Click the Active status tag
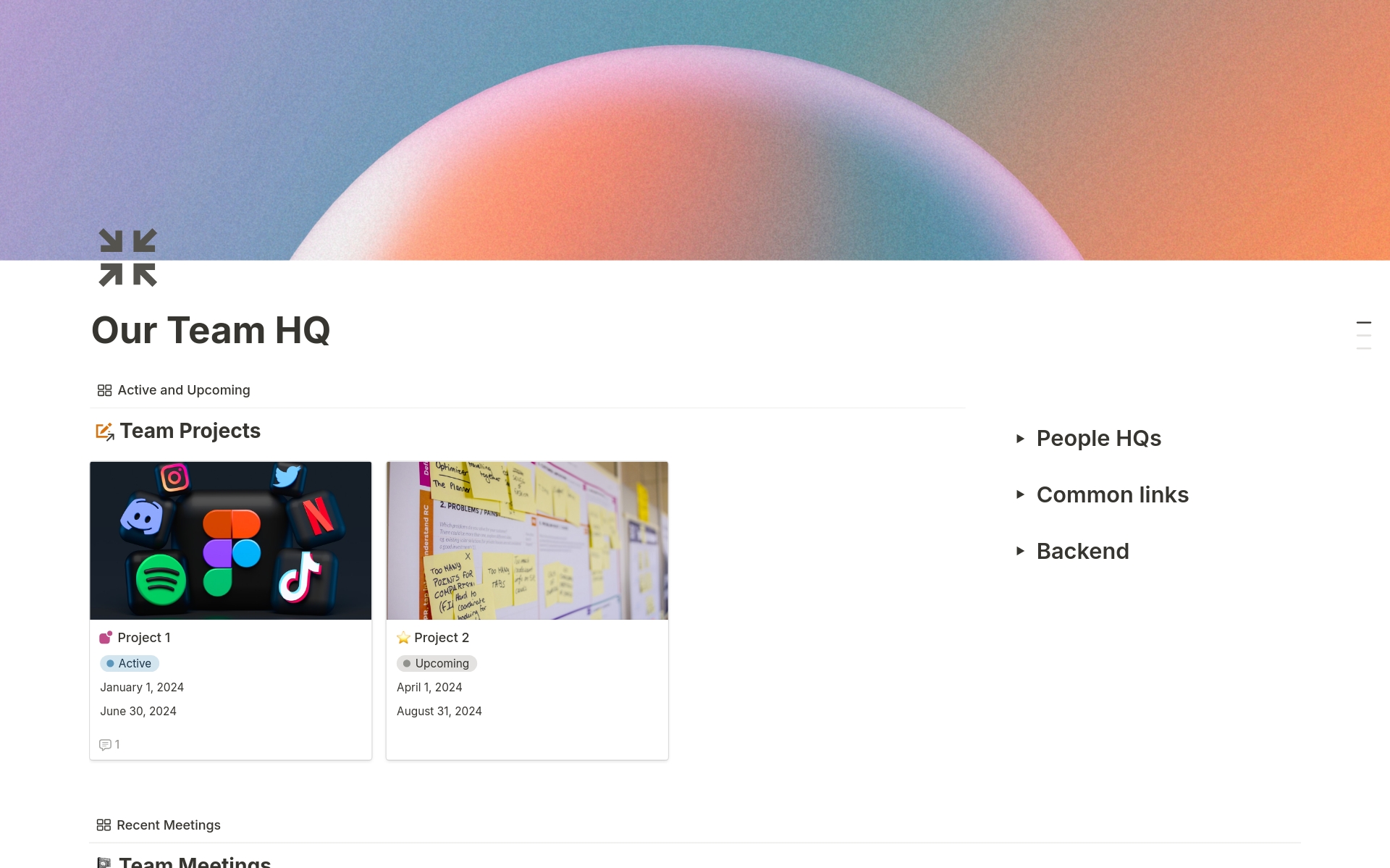Viewport: 1390px width, 868px height. coord(130,663)
